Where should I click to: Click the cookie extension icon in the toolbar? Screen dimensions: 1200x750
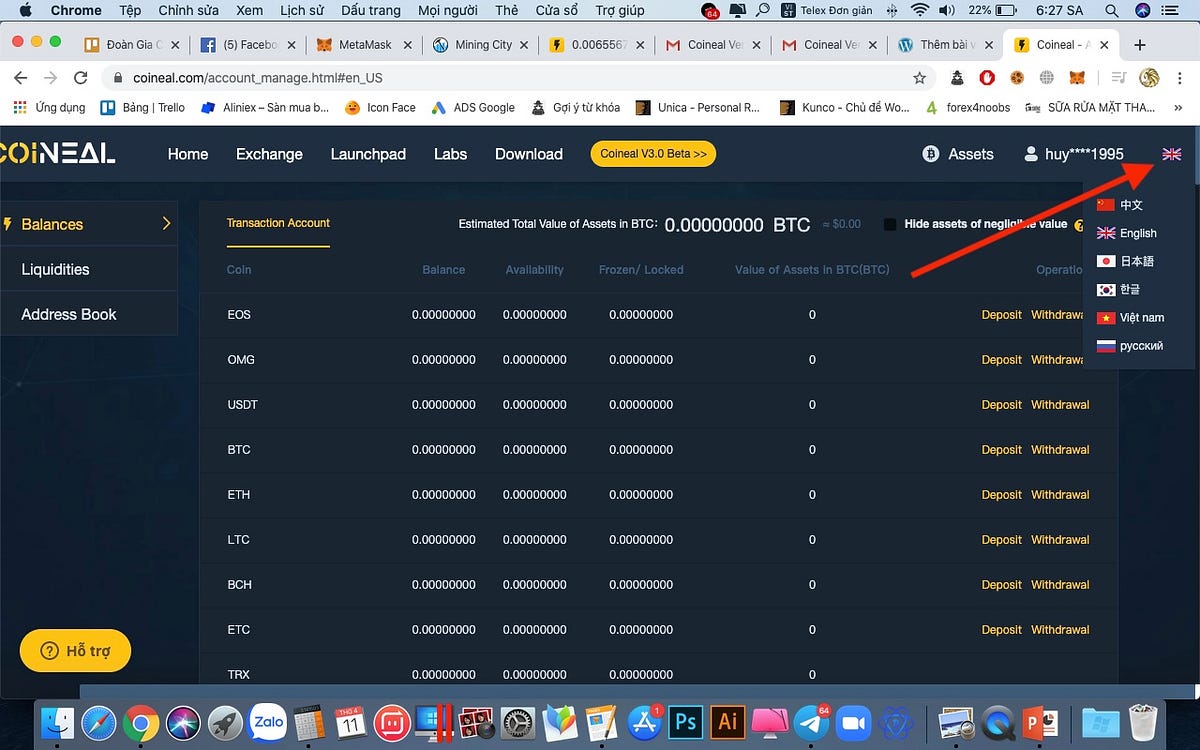tap(1017, 77)
